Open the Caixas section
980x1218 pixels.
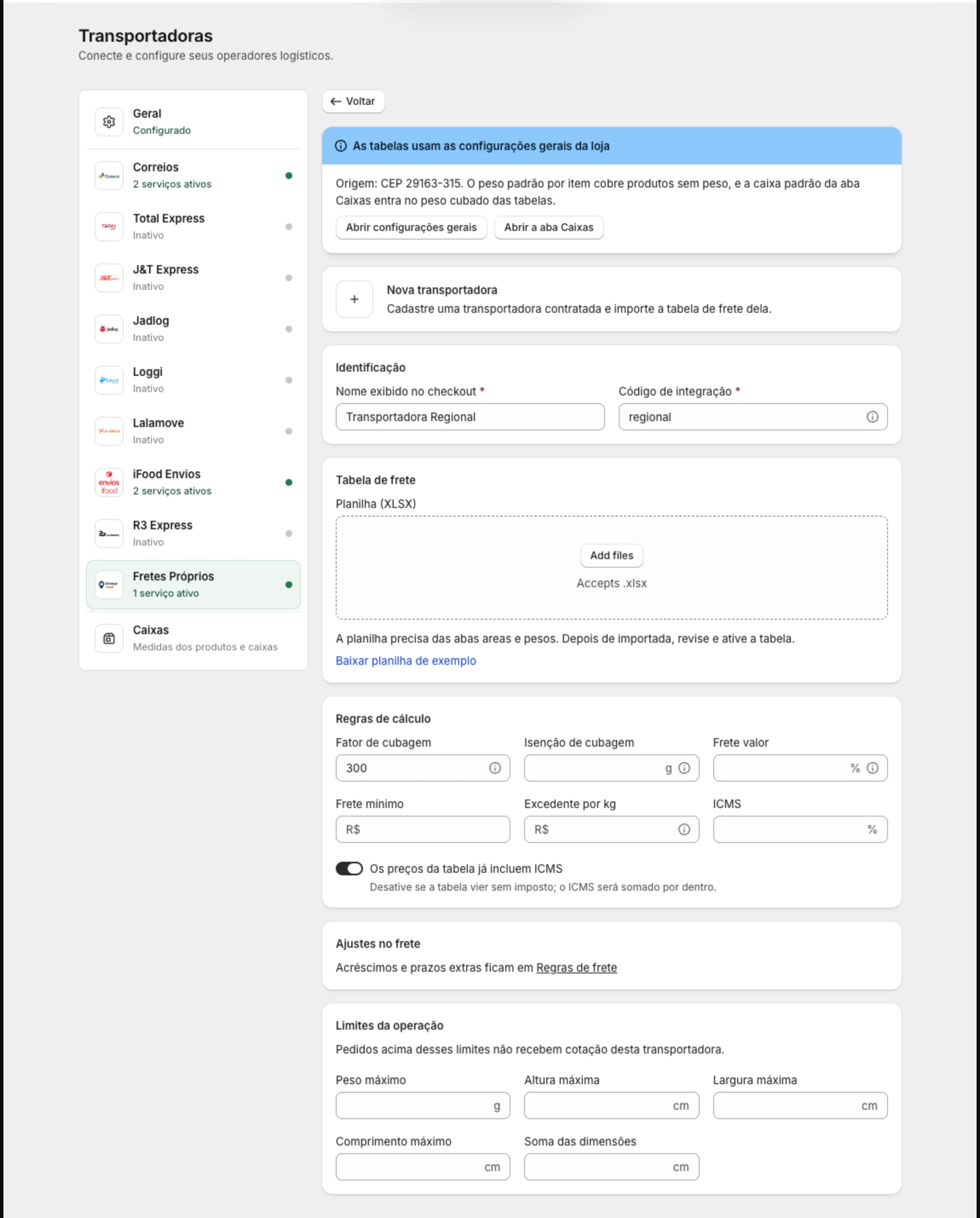[193, 638]
